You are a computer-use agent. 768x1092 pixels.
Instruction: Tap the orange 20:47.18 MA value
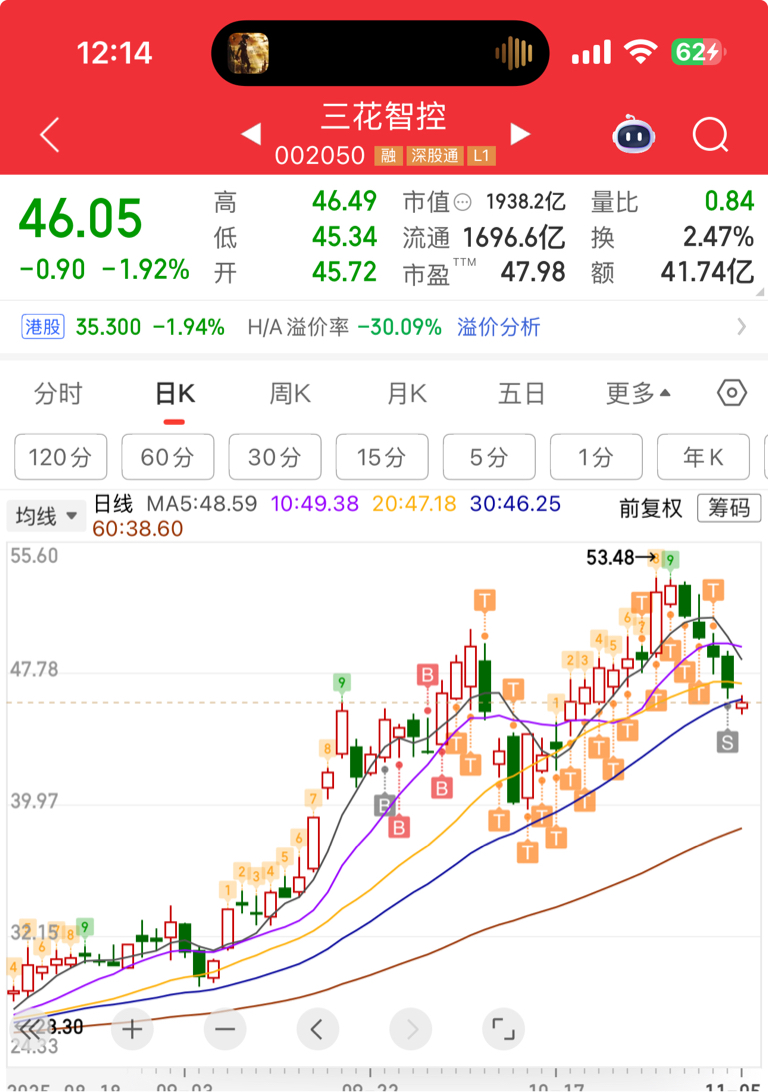414,504
